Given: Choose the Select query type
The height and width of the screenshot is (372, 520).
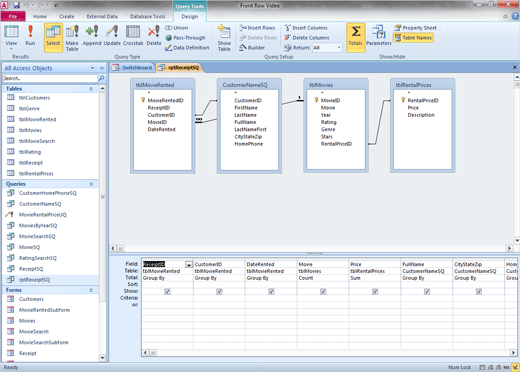Looking at the screenshot, I should pos(53,37).
